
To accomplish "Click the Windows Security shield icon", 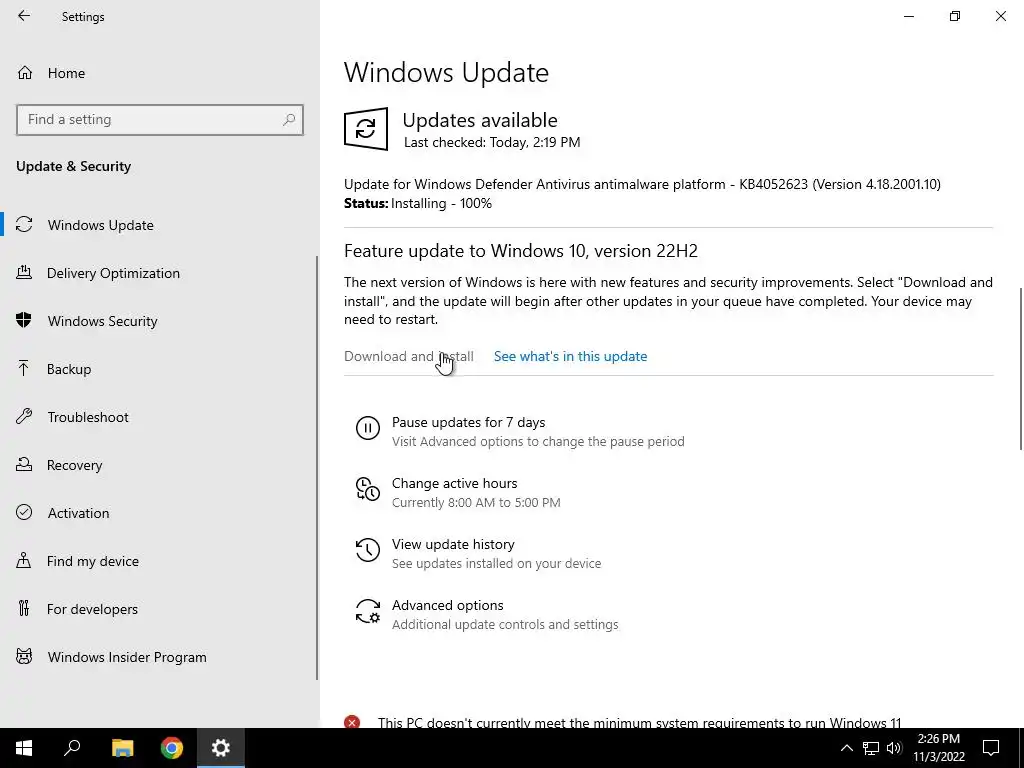I will click(x=24, y=320).
